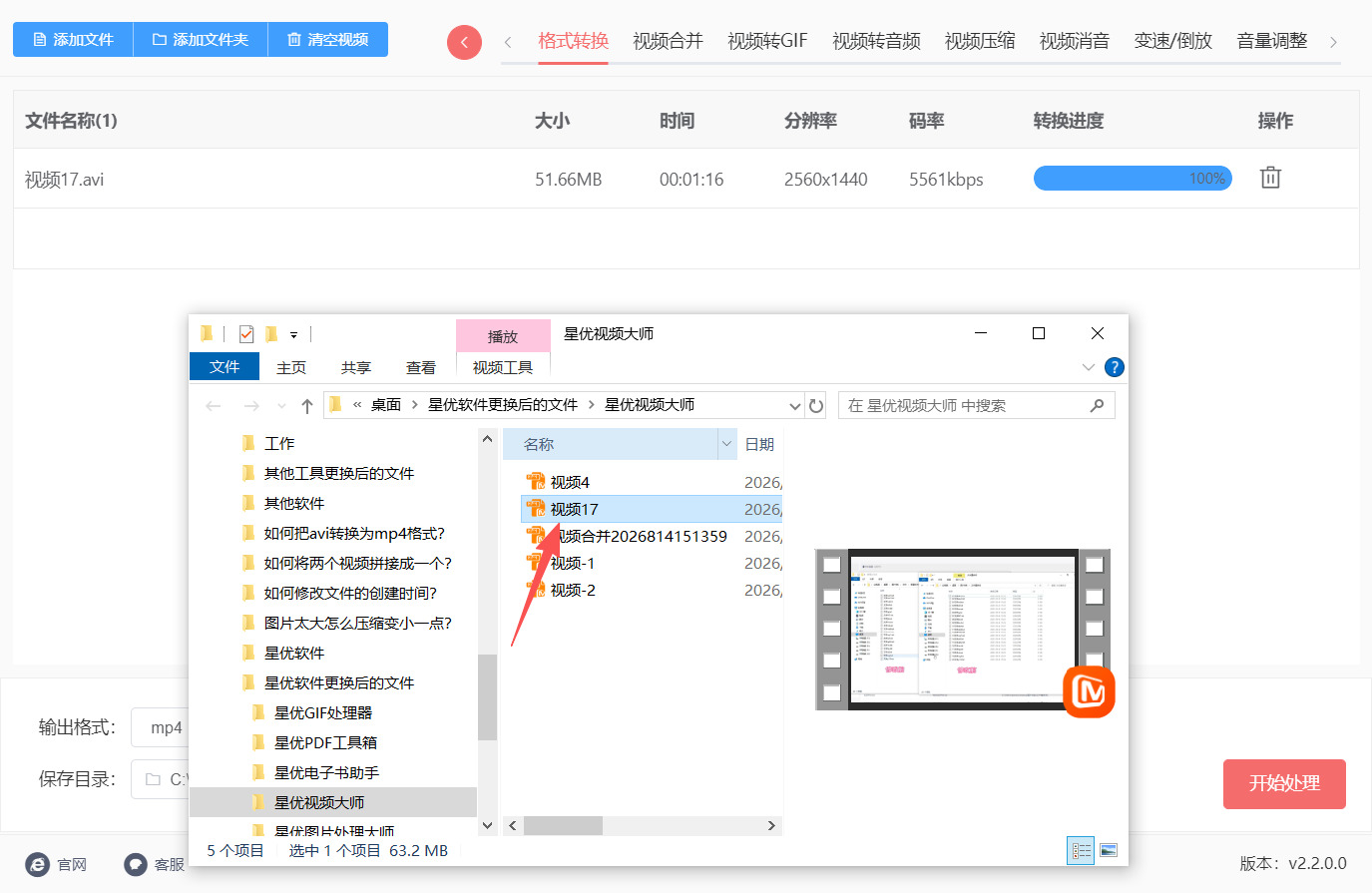Click the 官网 browser icon

coord(37,864)
